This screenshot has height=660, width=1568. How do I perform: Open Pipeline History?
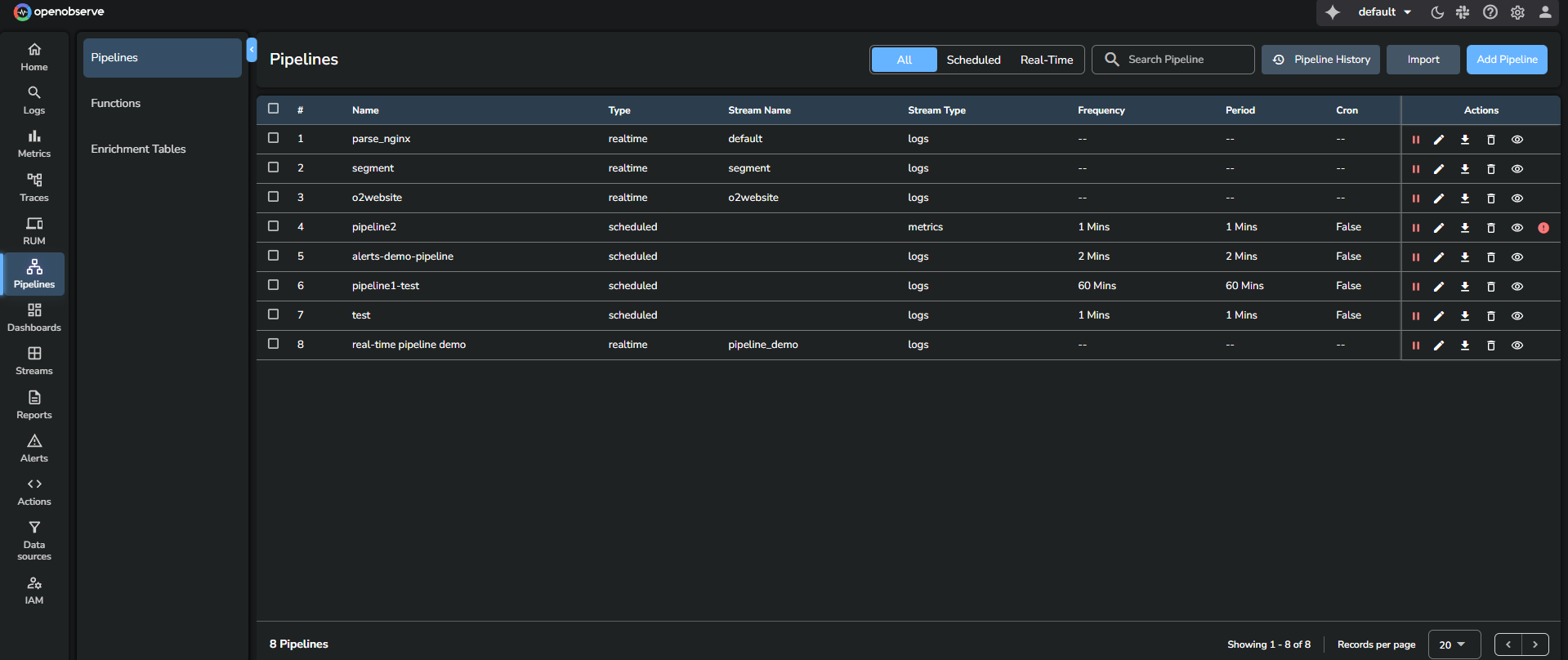click(x=1321, y=60)
